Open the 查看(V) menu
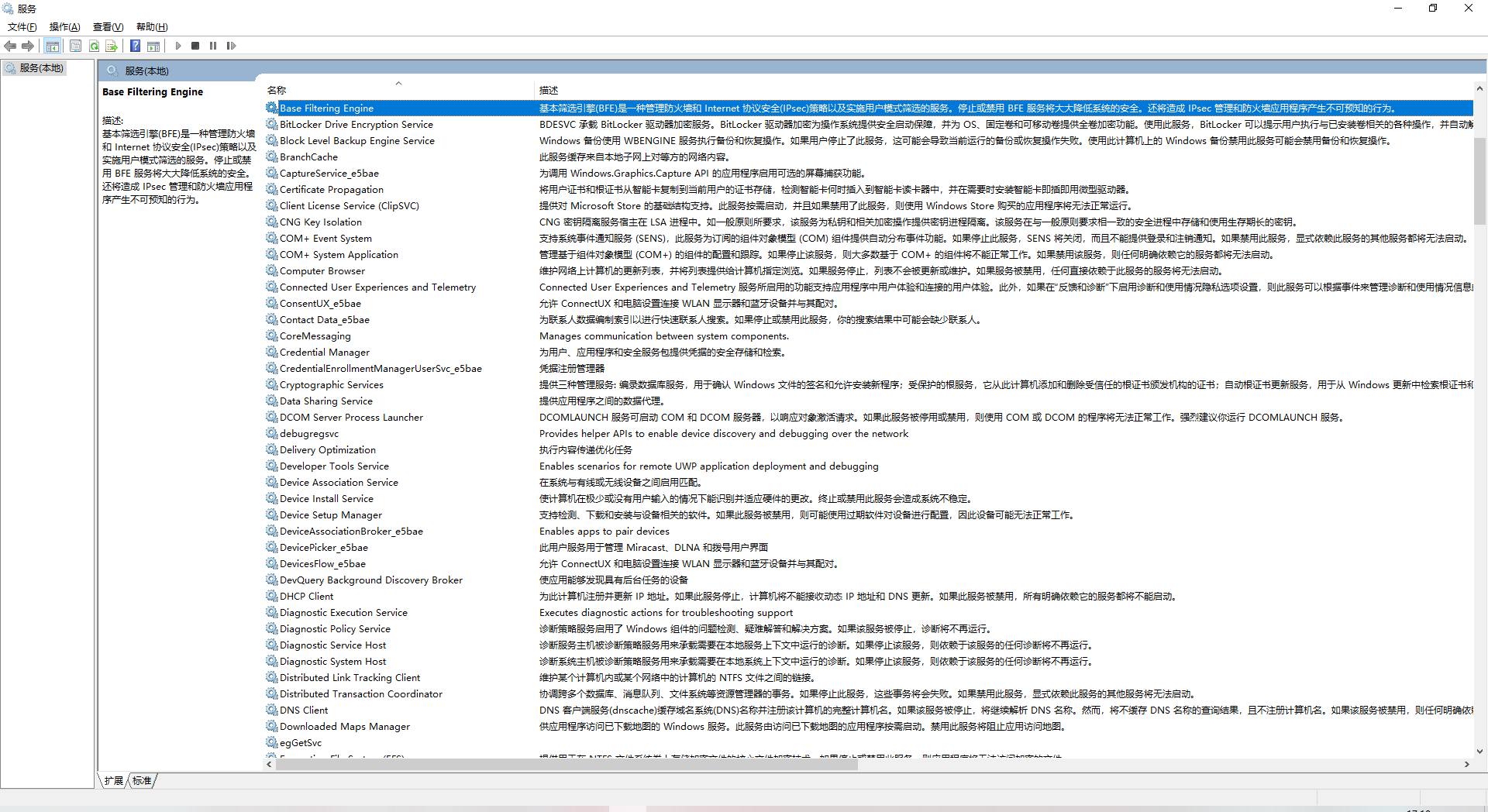This screenshot has width=1488, height=812. pyautogui.click(x=108, y=27)
